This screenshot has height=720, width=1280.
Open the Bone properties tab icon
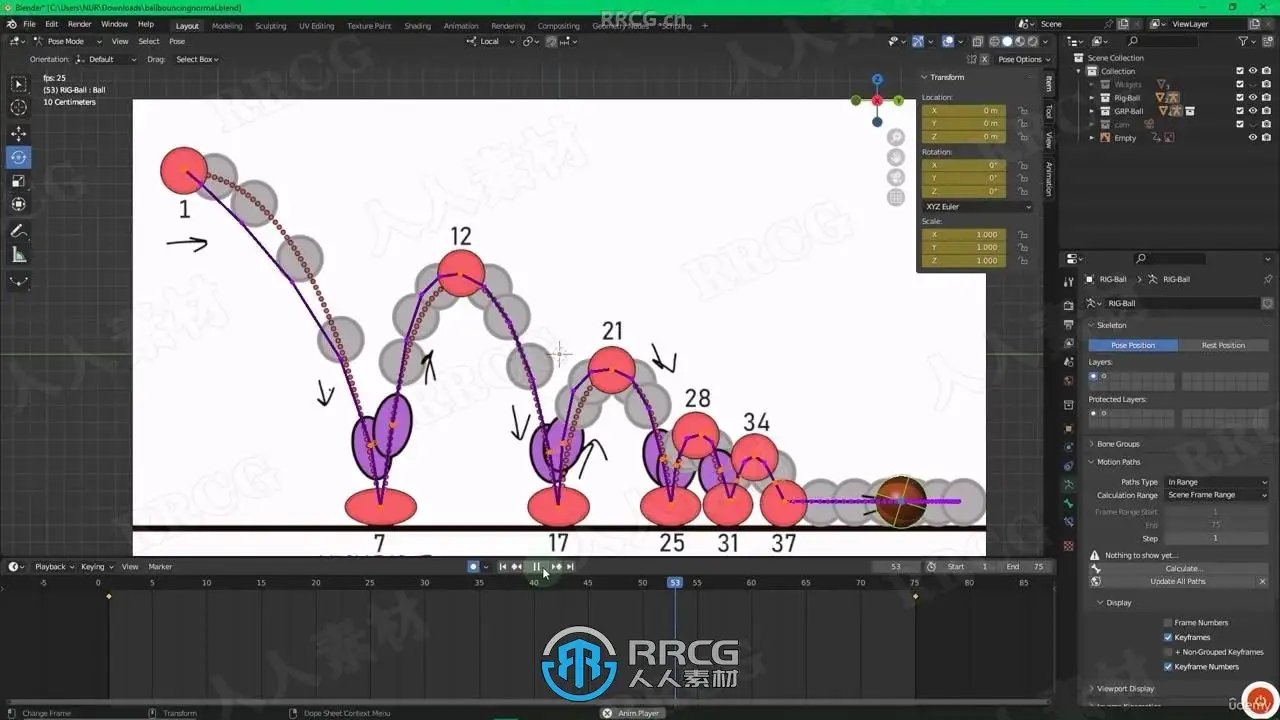1069,503
